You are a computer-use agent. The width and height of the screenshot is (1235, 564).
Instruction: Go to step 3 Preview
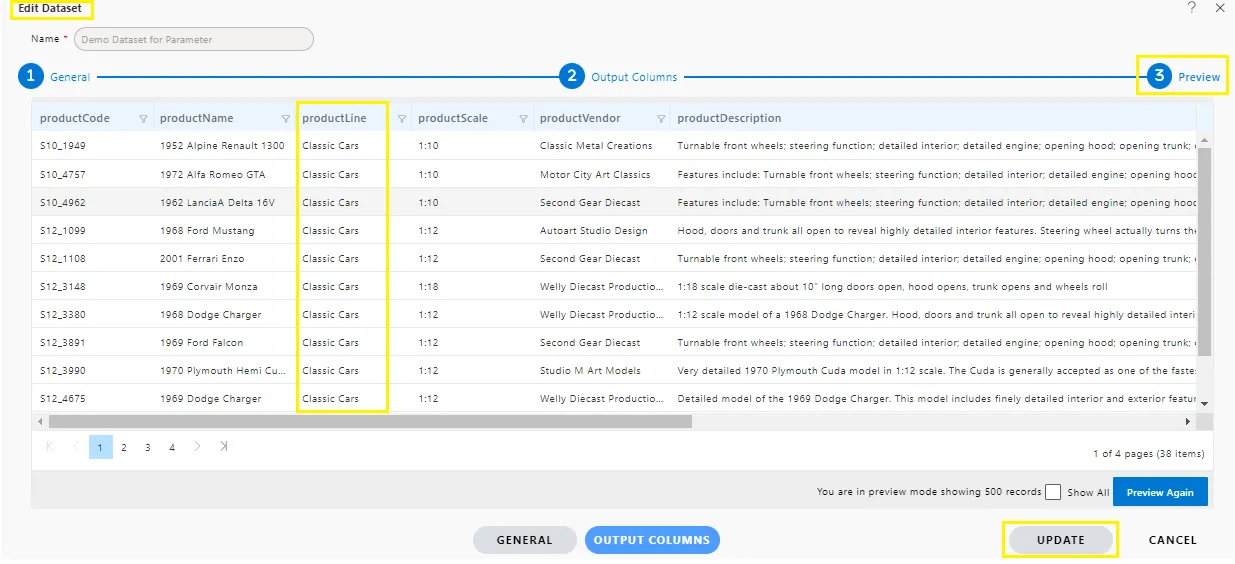pos(1183,76)
